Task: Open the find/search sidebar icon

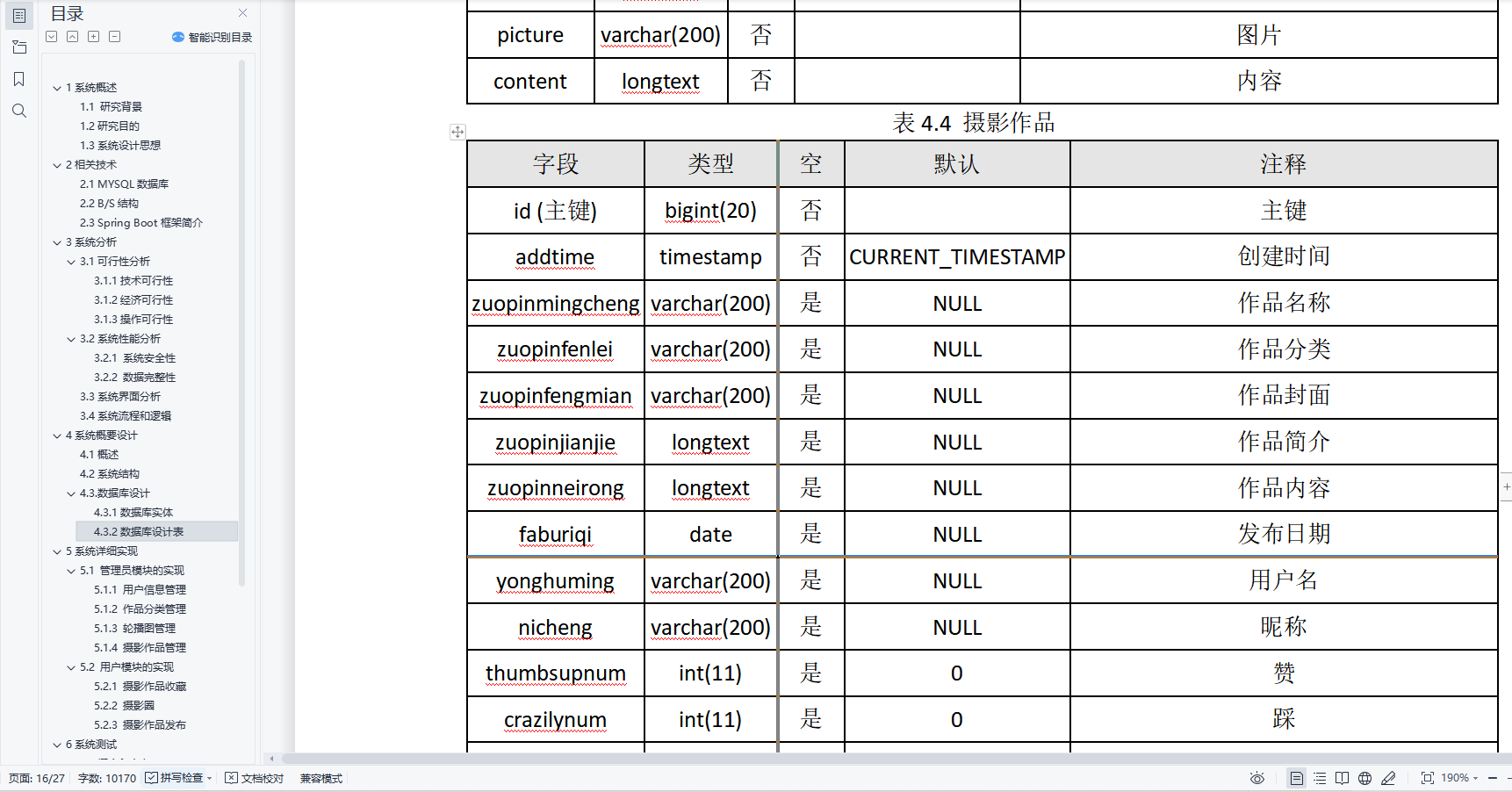Action: pyautogui.click(x=19, y=111)
